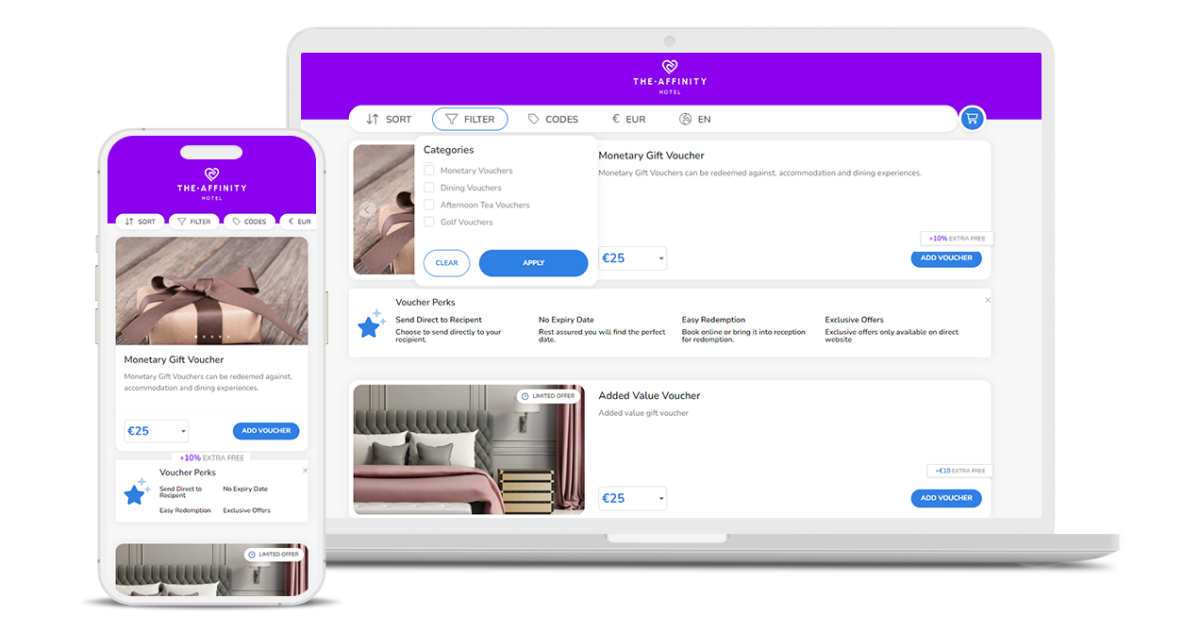Click the +10% EXTRA FREE badge on laptop
This screenshot has height=630, width=1200.
[x=957, y=239]
